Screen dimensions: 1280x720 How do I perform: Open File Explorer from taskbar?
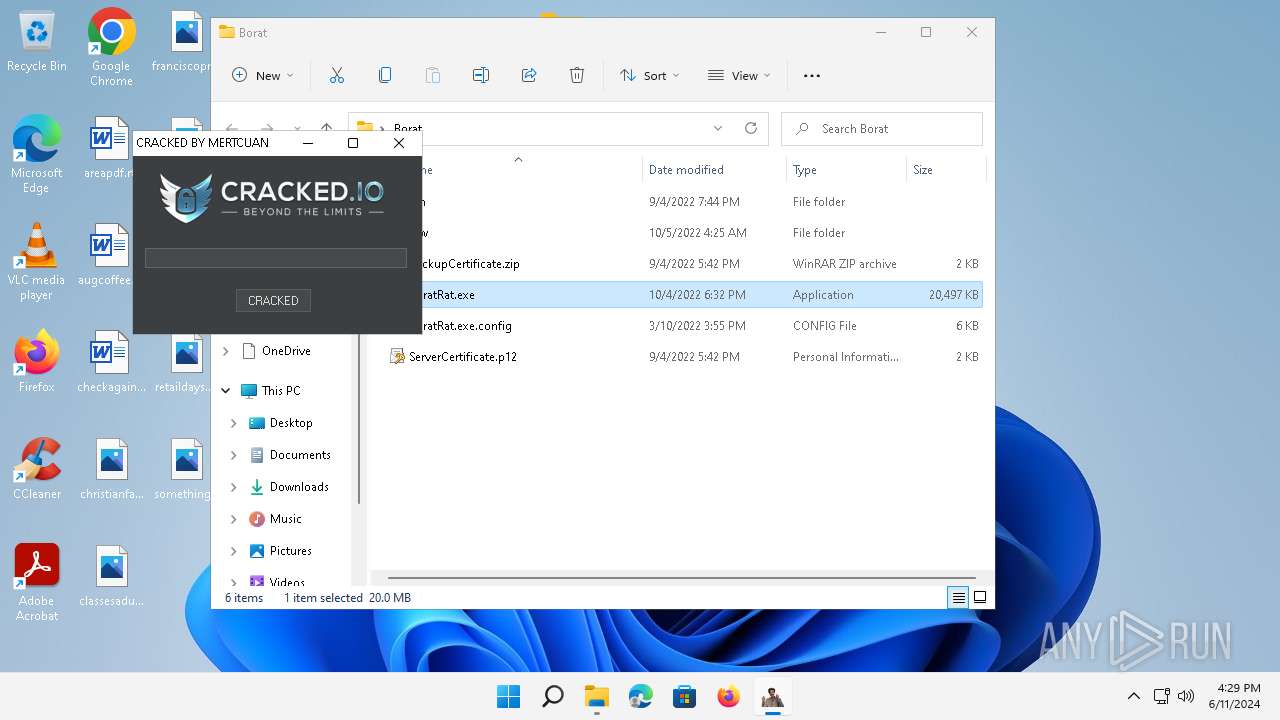coord(597,697)
